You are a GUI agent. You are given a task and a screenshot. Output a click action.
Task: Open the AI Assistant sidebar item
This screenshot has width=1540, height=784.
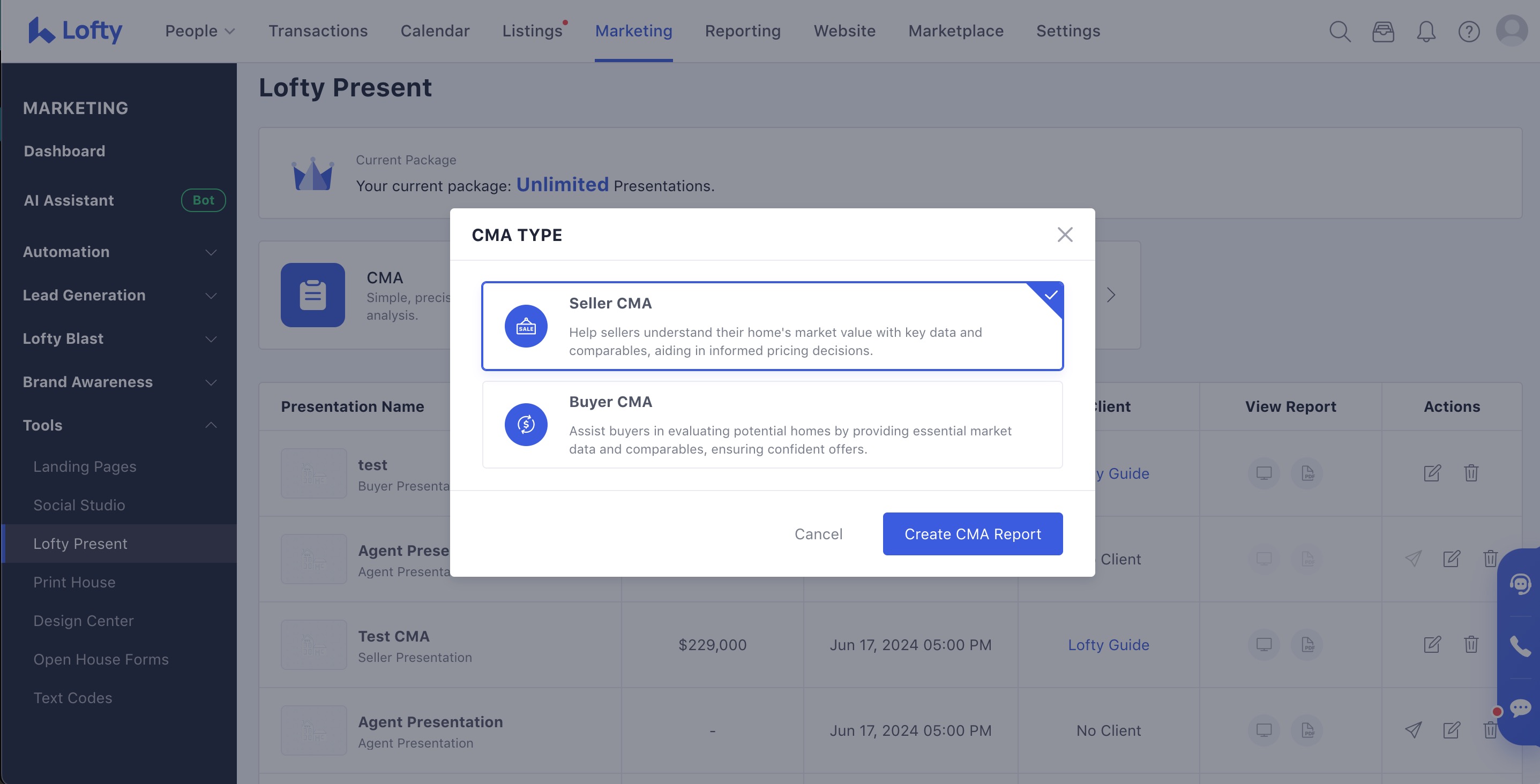pos(68,200)
